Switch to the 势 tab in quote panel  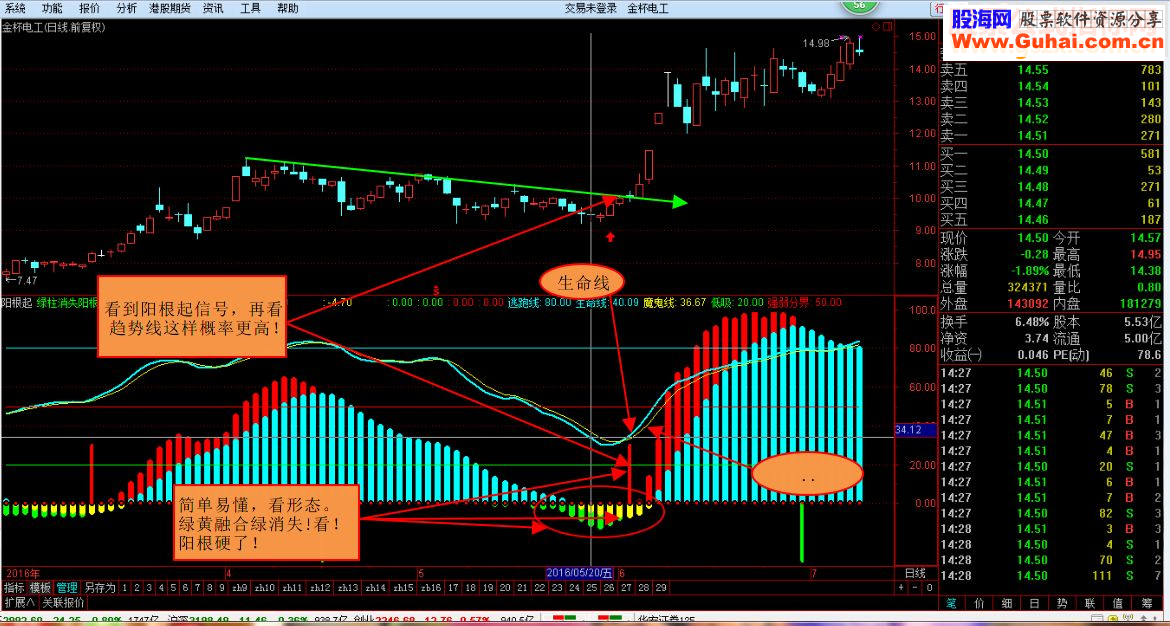coord(1061,603)
